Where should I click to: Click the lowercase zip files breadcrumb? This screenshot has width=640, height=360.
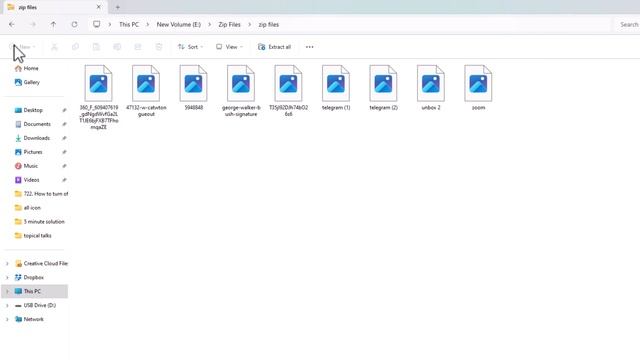coord(269,24)
